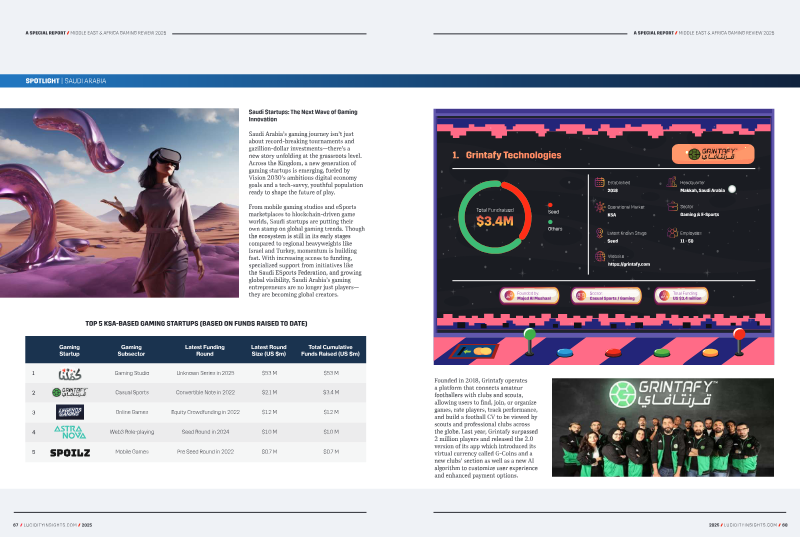Click the Founded by pill button

pos(529,295)
